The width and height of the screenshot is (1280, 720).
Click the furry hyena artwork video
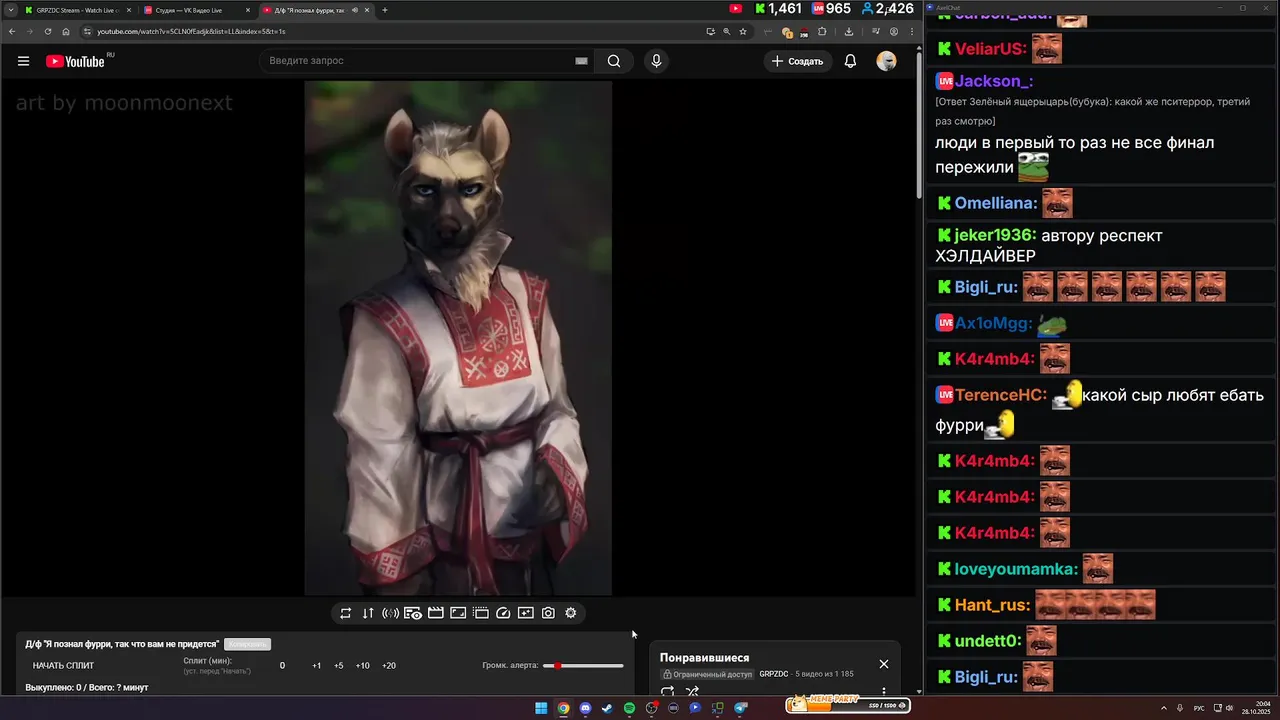pos(458,338)
